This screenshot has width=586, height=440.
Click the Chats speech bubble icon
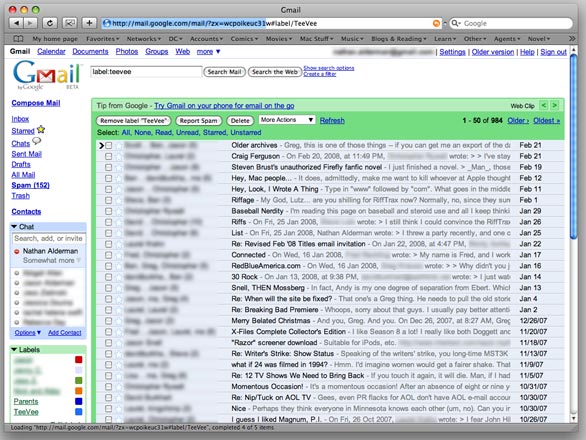(36, 141)
